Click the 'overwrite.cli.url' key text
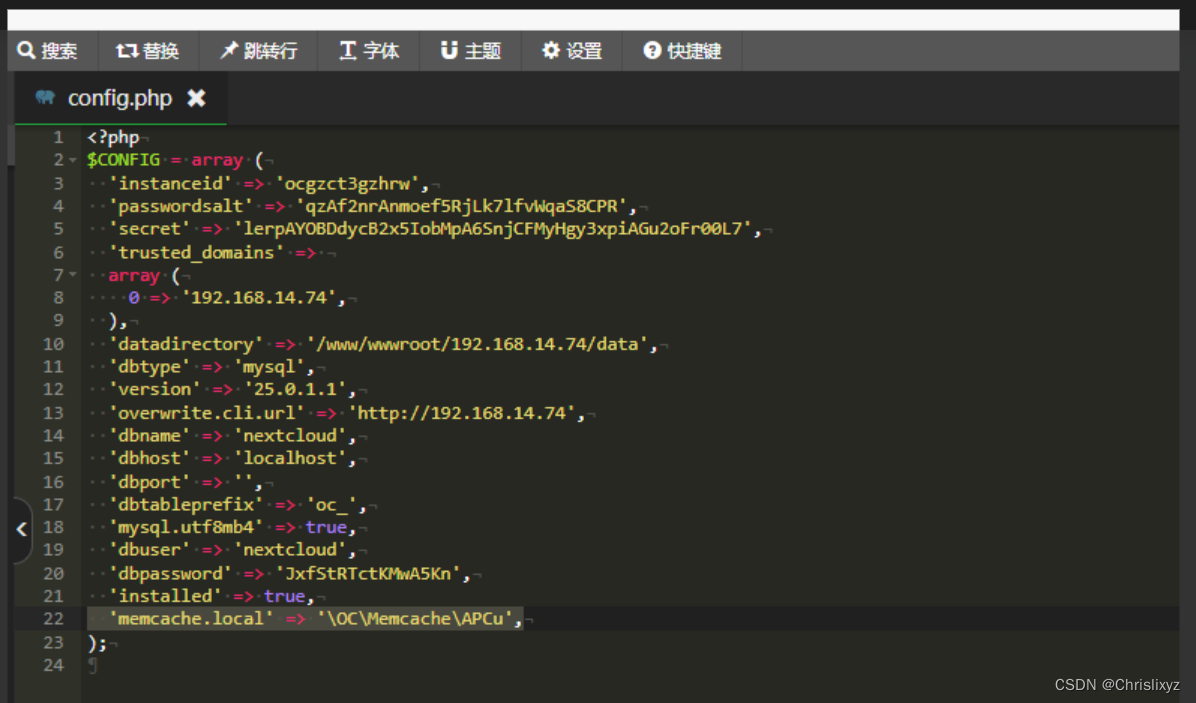The height and width of the screenshot is (703, 1196). click(206, 412)
